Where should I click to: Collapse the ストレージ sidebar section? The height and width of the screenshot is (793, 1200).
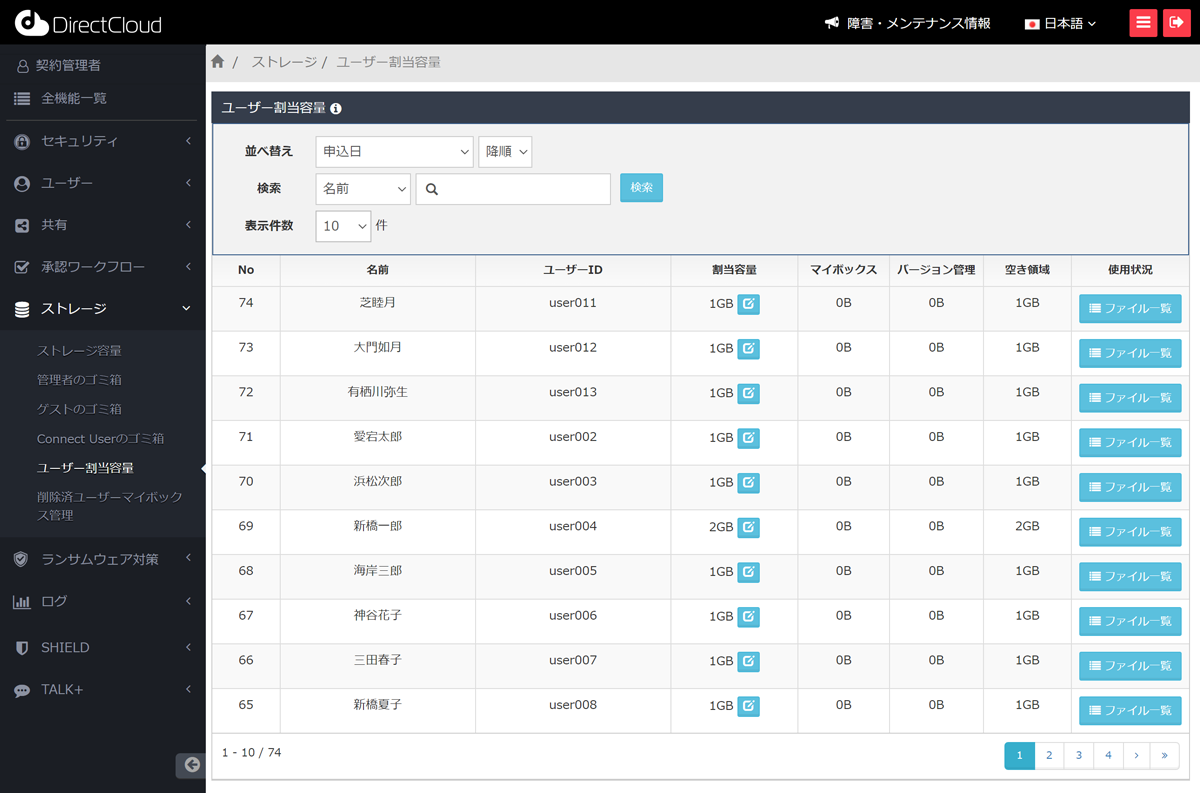[x=103, y=309]
